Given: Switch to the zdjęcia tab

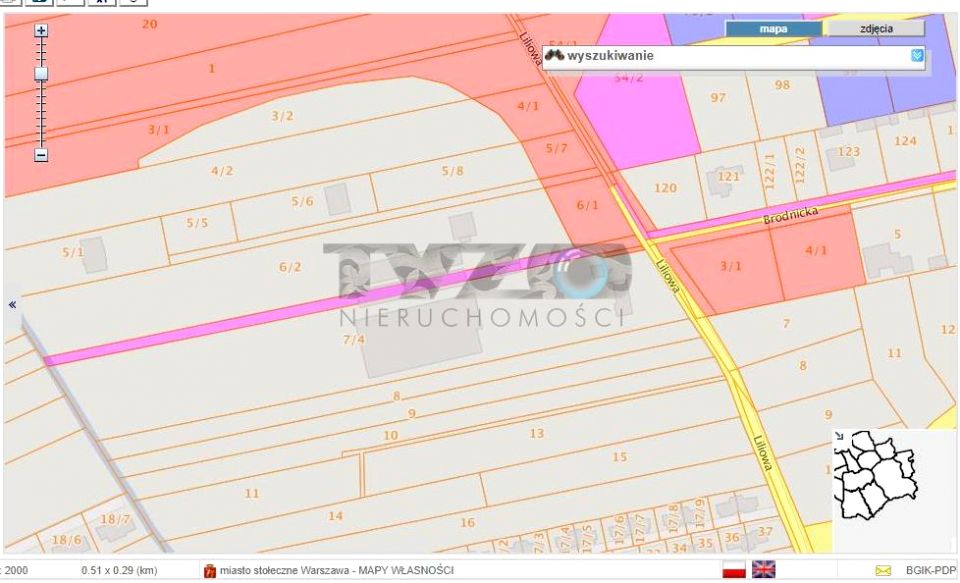Looking at the screenshot, I should [x=875, y=29].
